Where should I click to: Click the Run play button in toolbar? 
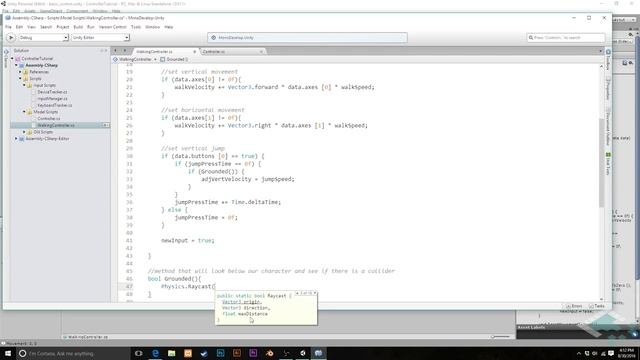coord(11,38)
